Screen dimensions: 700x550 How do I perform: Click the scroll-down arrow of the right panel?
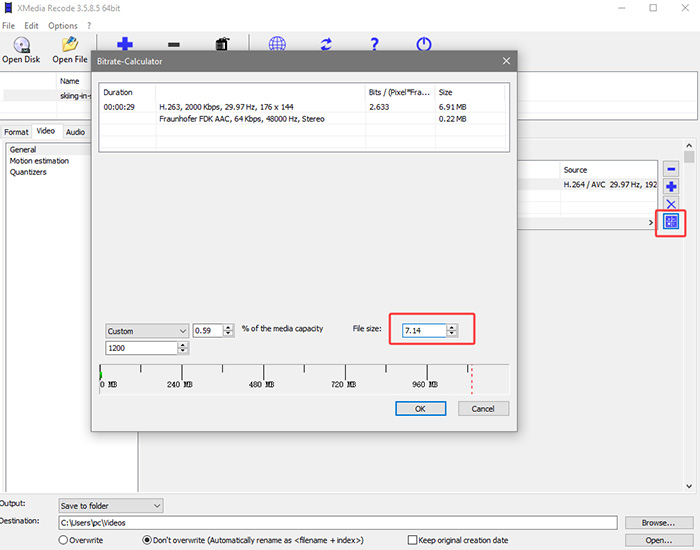(x=688, y=486)
